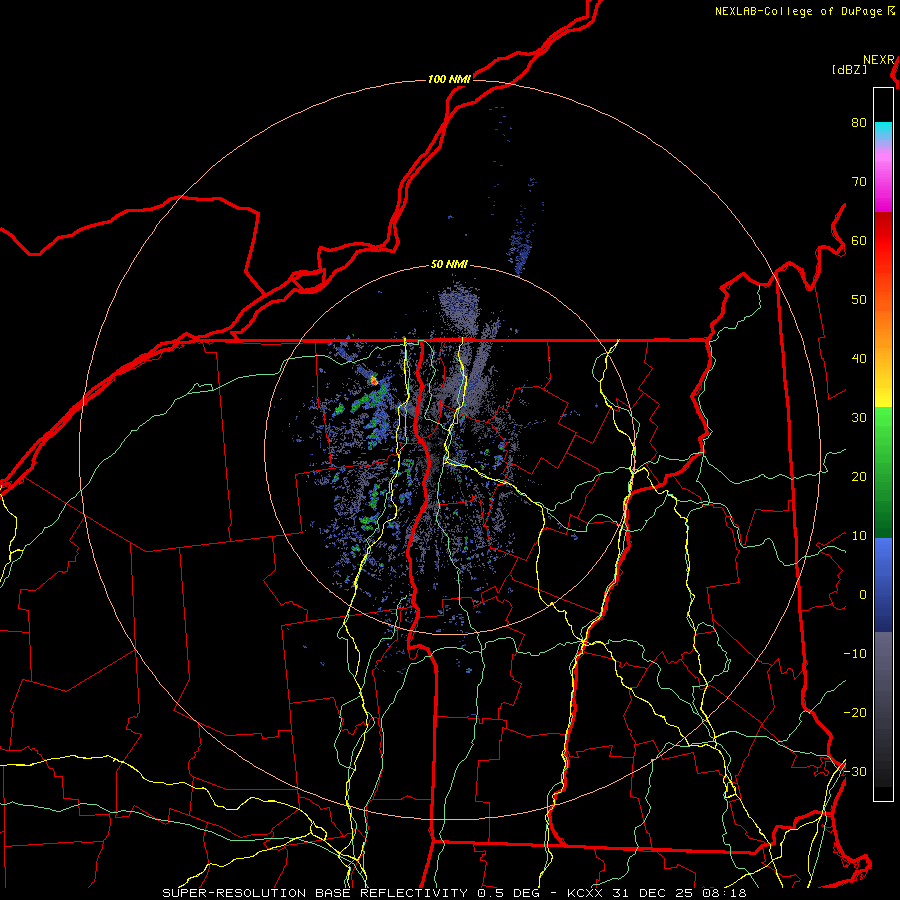Click the 70 value on dBZ scale
Viewport: 900px width, 900px height.
pos(859,181)
